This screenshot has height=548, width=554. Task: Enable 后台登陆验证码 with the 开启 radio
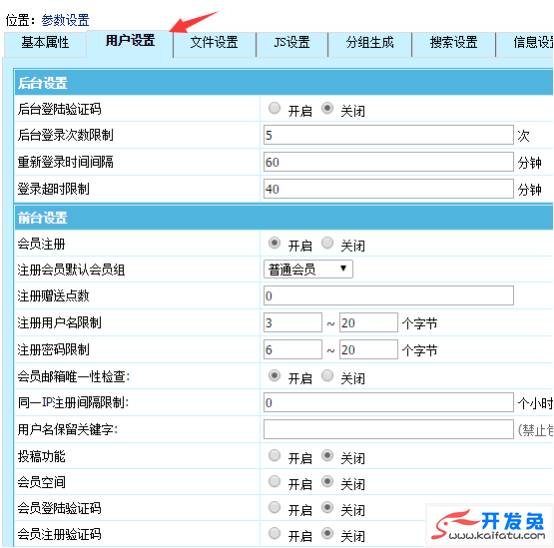(x=275, y=108)
